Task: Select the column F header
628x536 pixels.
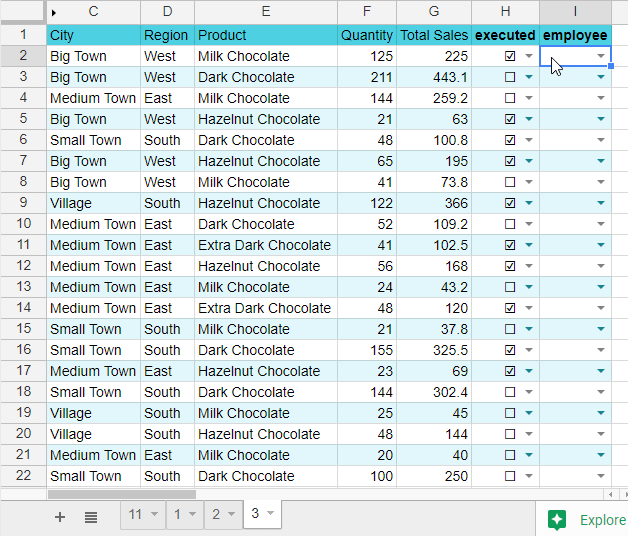Action: tap(366, 12)
